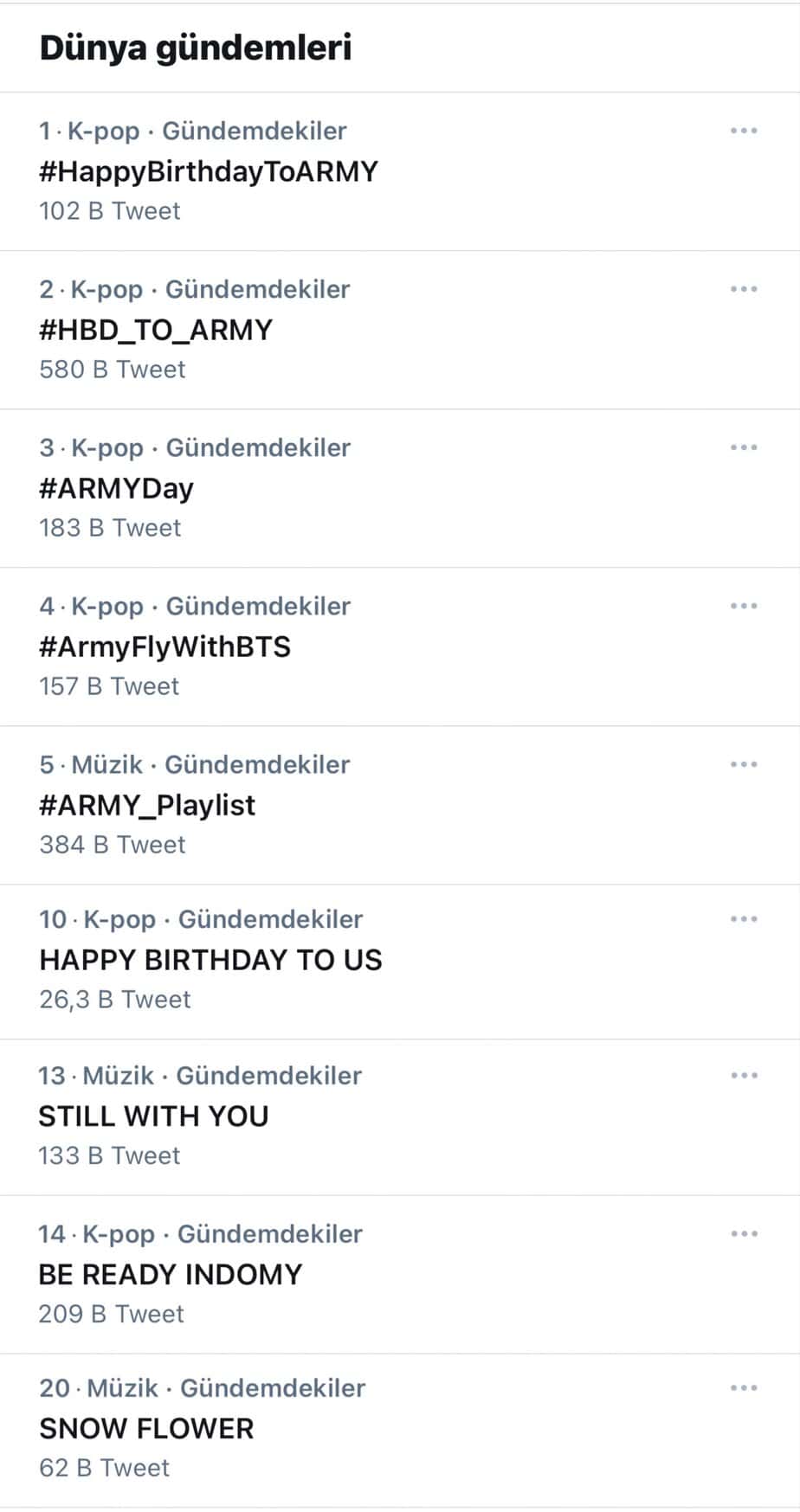The image size is (800, 1512).
Task: Open more options for #HBD_TO_ARMY trend
Action: [744, 289]
